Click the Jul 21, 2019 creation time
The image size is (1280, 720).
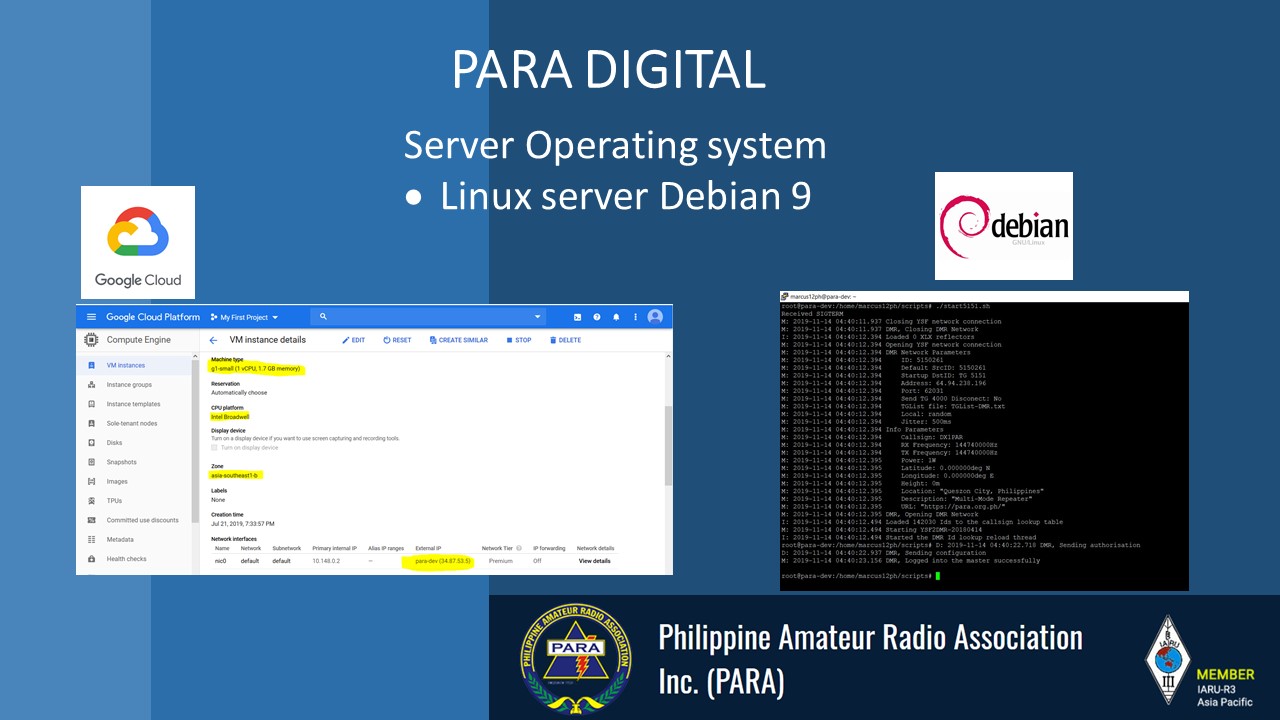coord(242,523)
